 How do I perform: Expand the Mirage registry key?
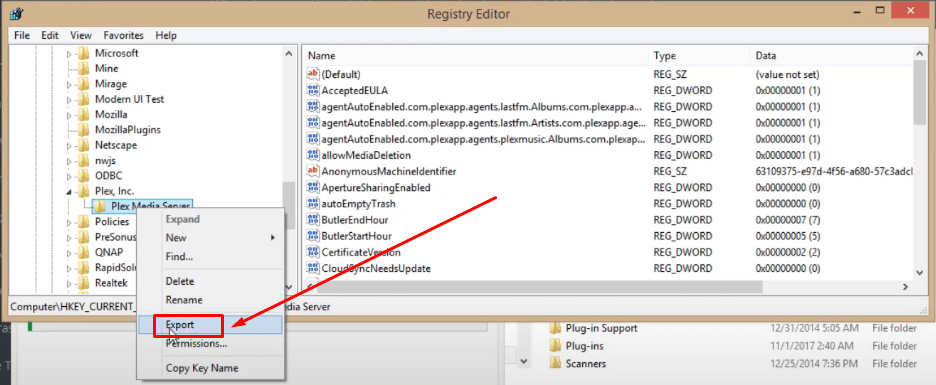click(x=69, y=84)
